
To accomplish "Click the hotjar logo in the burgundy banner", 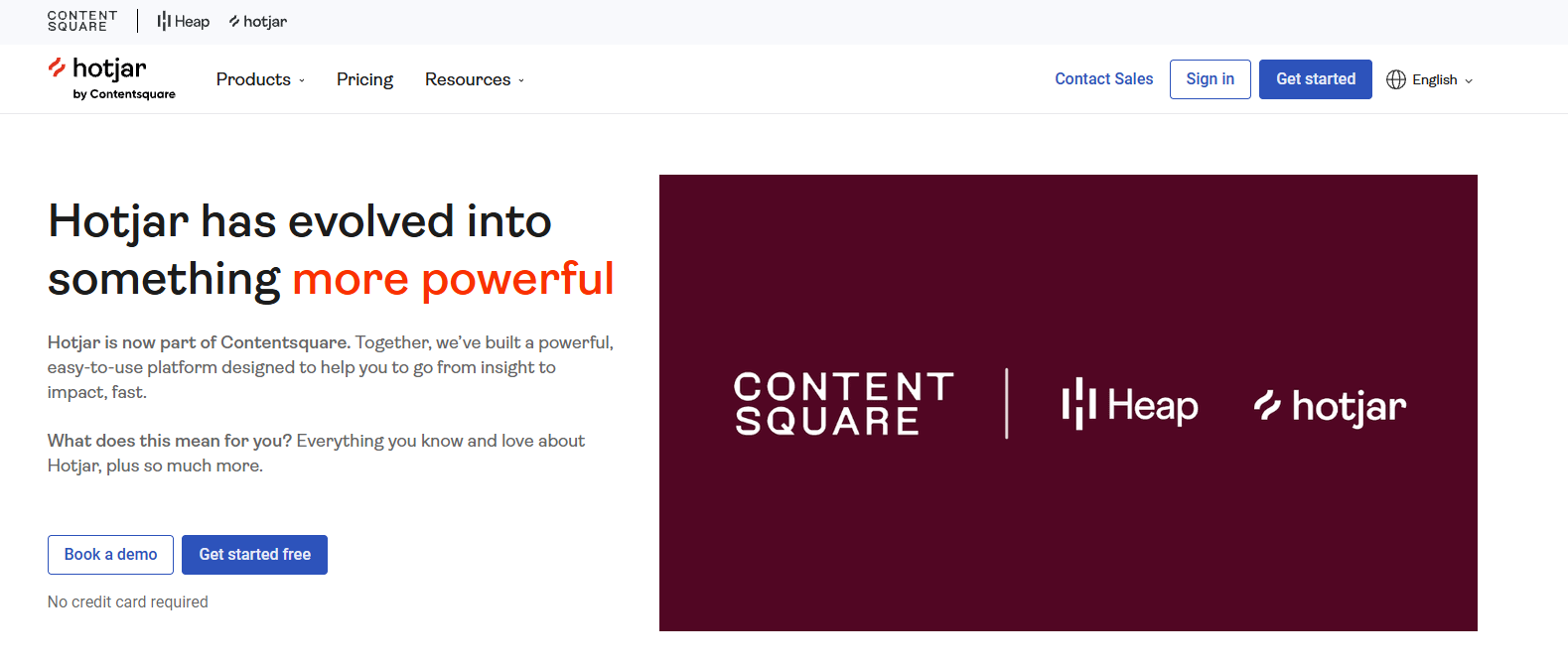I will pyautogui.click(x=1331, y=406).
